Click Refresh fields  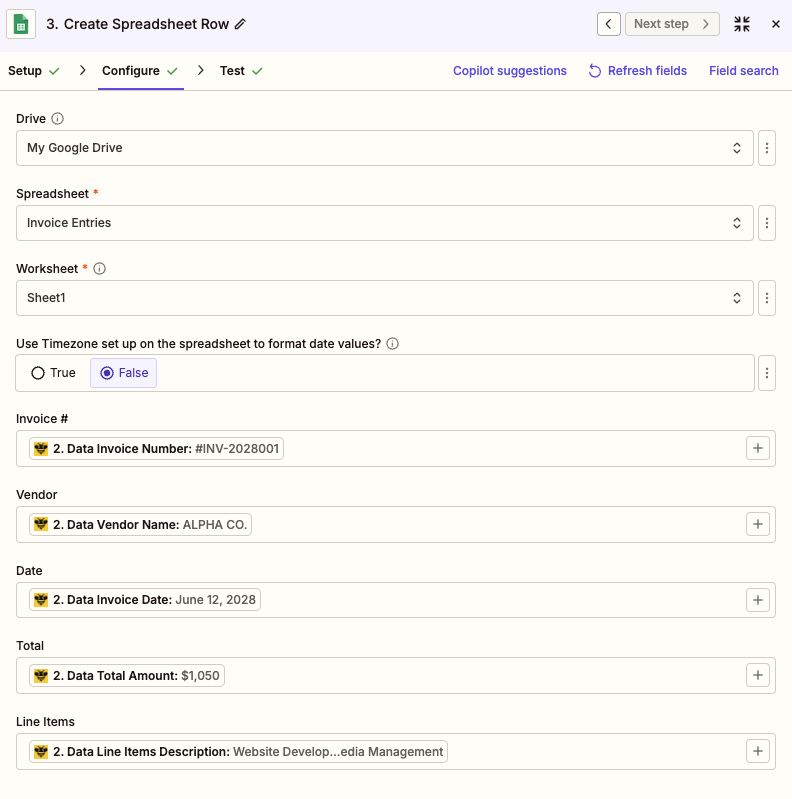click(637, 71)
